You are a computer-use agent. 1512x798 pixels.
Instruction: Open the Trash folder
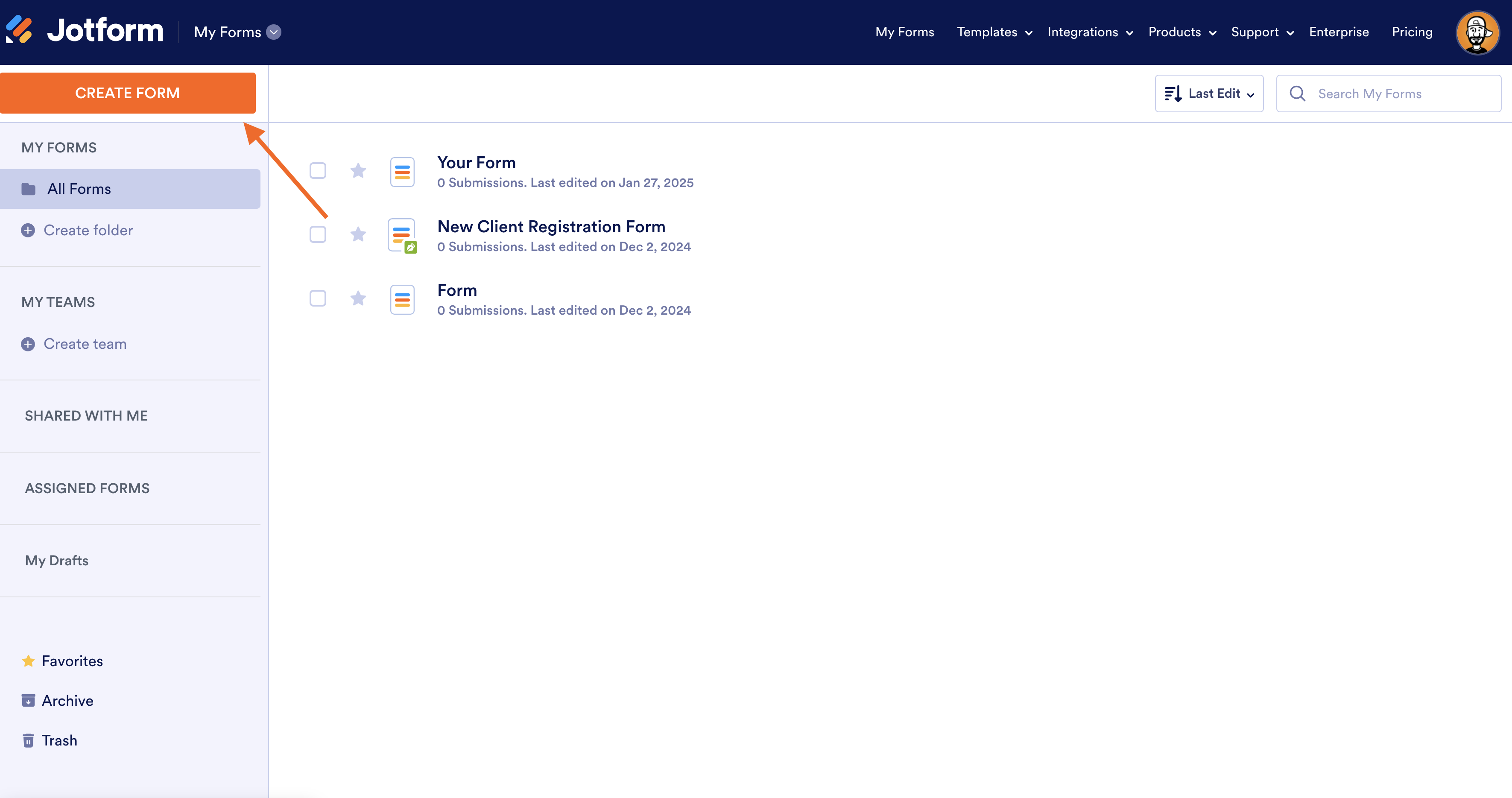[x=58, y=740]
